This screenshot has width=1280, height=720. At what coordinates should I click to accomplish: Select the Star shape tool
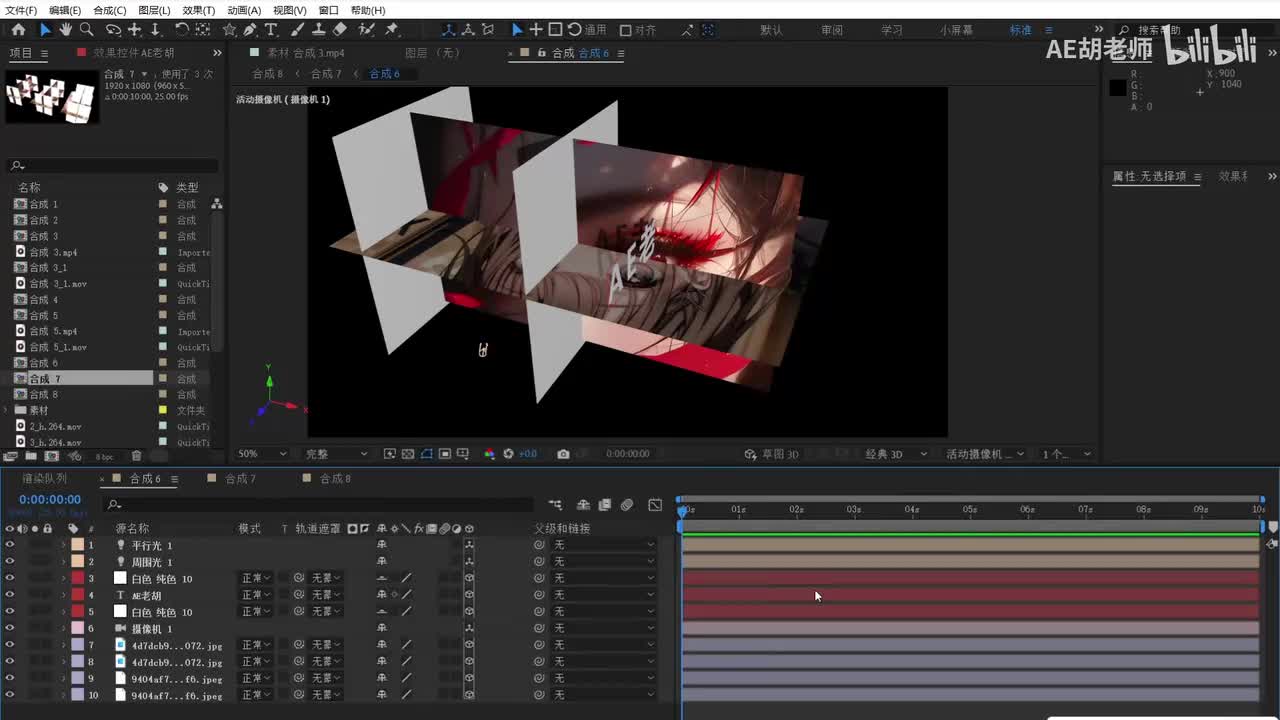click(229, 30)
